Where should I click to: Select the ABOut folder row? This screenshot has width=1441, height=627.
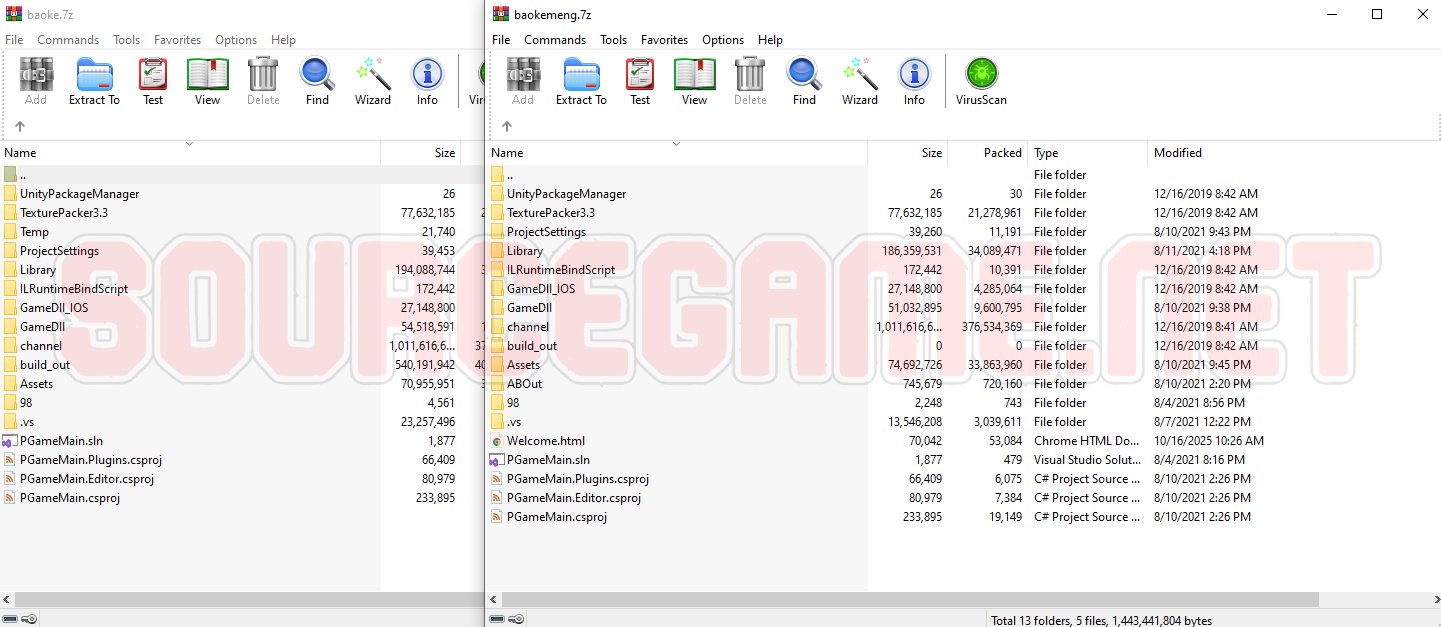point(524,384)
